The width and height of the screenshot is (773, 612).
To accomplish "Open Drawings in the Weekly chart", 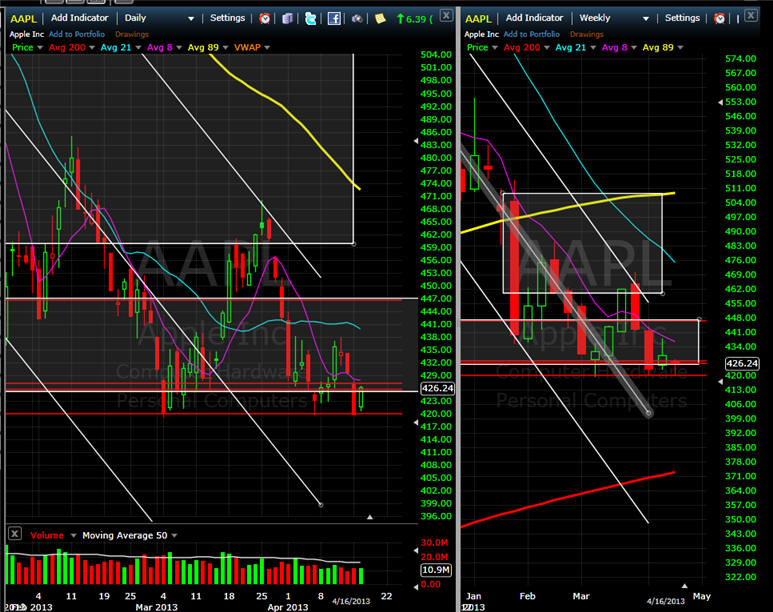I will [587, 35].
